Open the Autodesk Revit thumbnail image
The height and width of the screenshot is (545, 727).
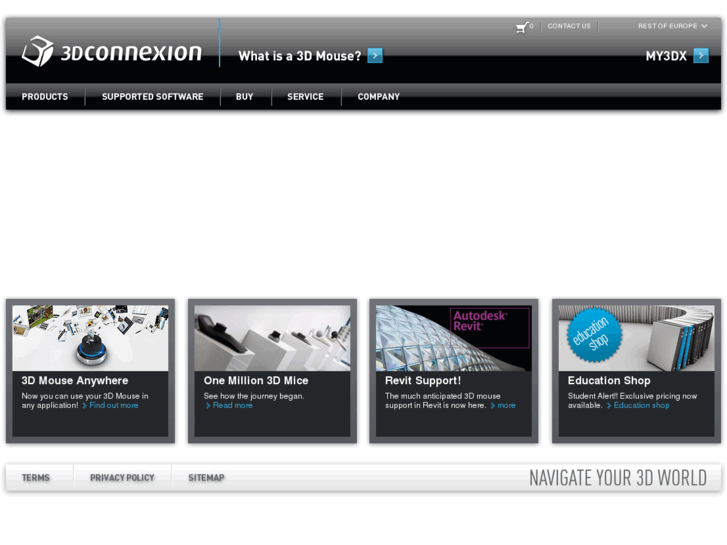[454, 338]
